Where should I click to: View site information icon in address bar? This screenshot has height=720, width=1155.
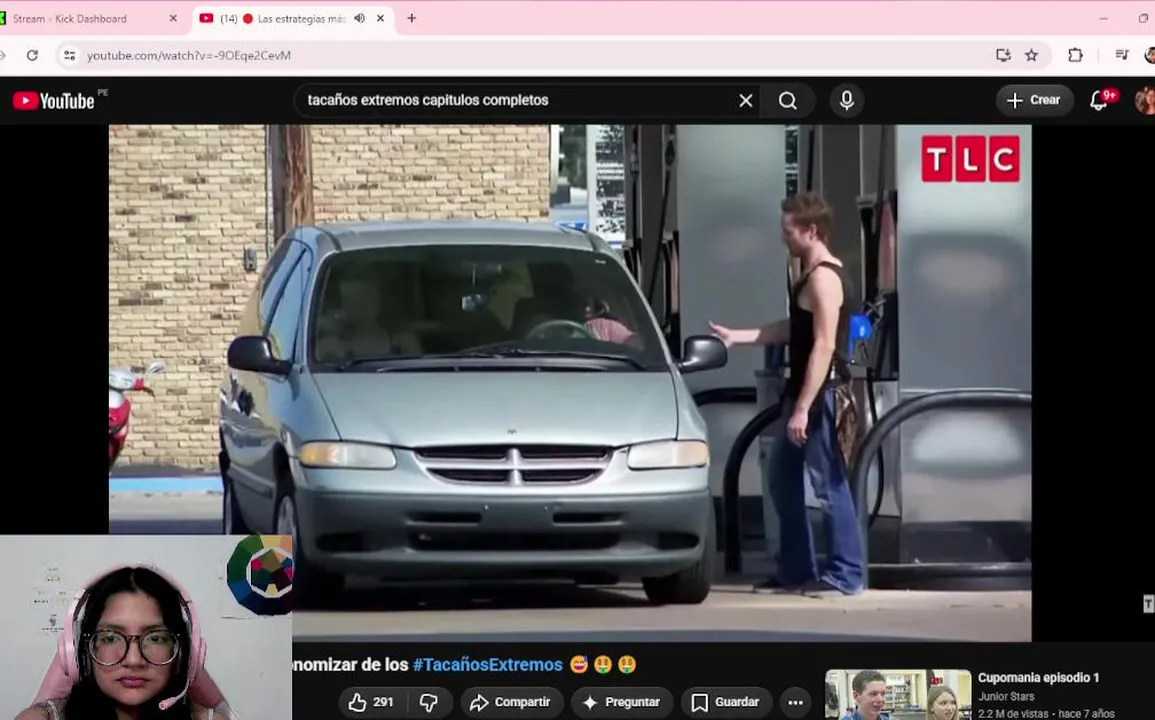pyautogui.click(x=69, y=55)
